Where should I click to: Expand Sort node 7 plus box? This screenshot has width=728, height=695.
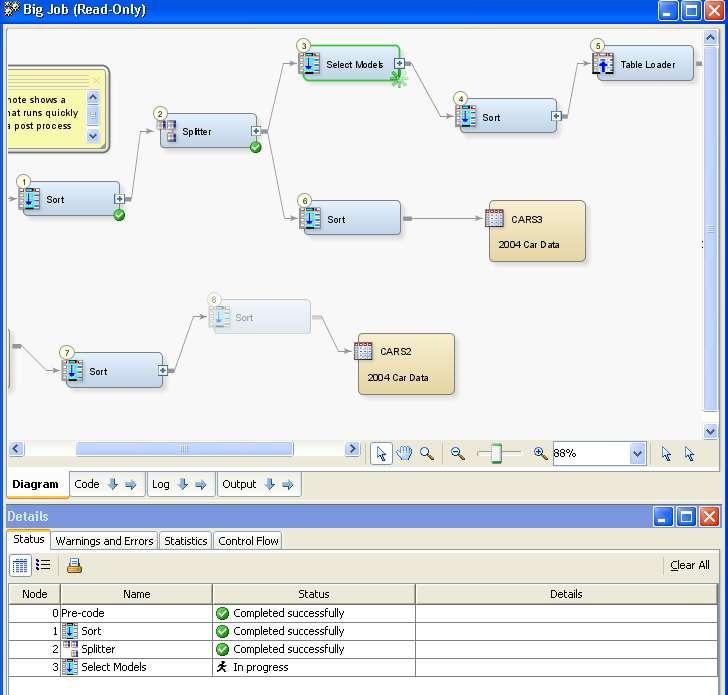[162, 370]
